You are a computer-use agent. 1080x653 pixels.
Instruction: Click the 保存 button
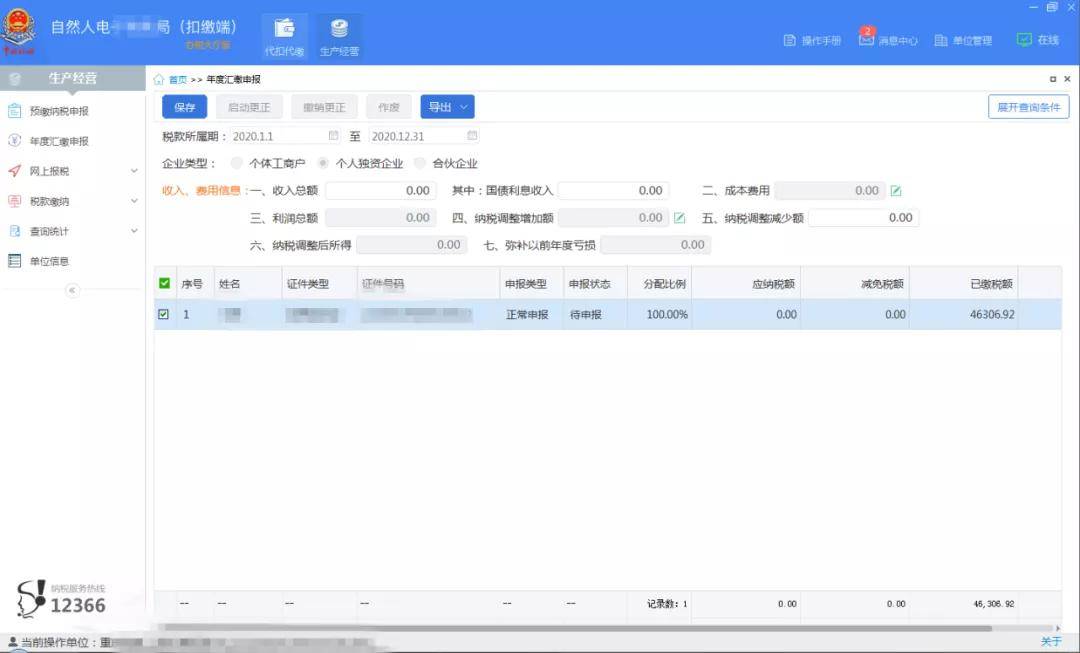185,107
